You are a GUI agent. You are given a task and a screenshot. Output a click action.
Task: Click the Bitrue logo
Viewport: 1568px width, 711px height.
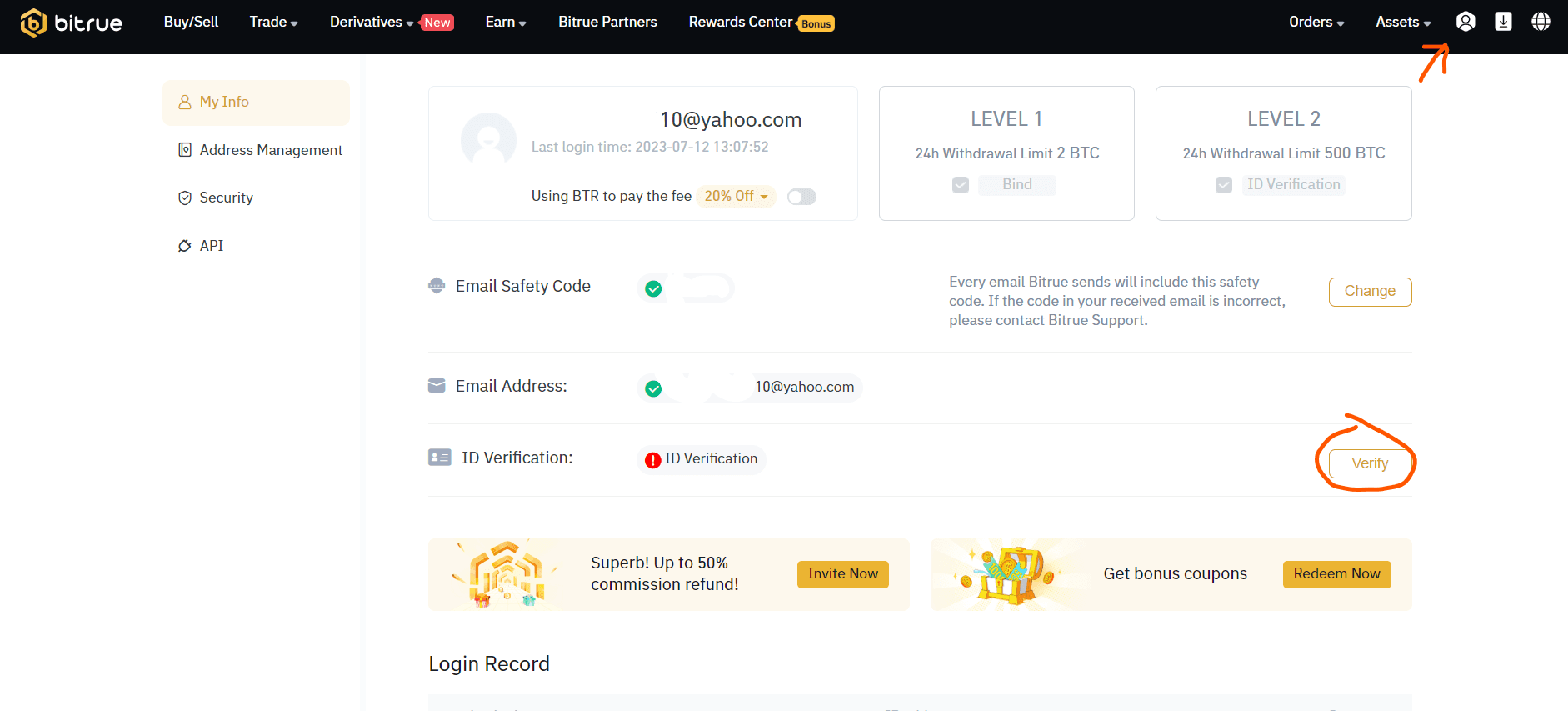[x=71, y=23]
